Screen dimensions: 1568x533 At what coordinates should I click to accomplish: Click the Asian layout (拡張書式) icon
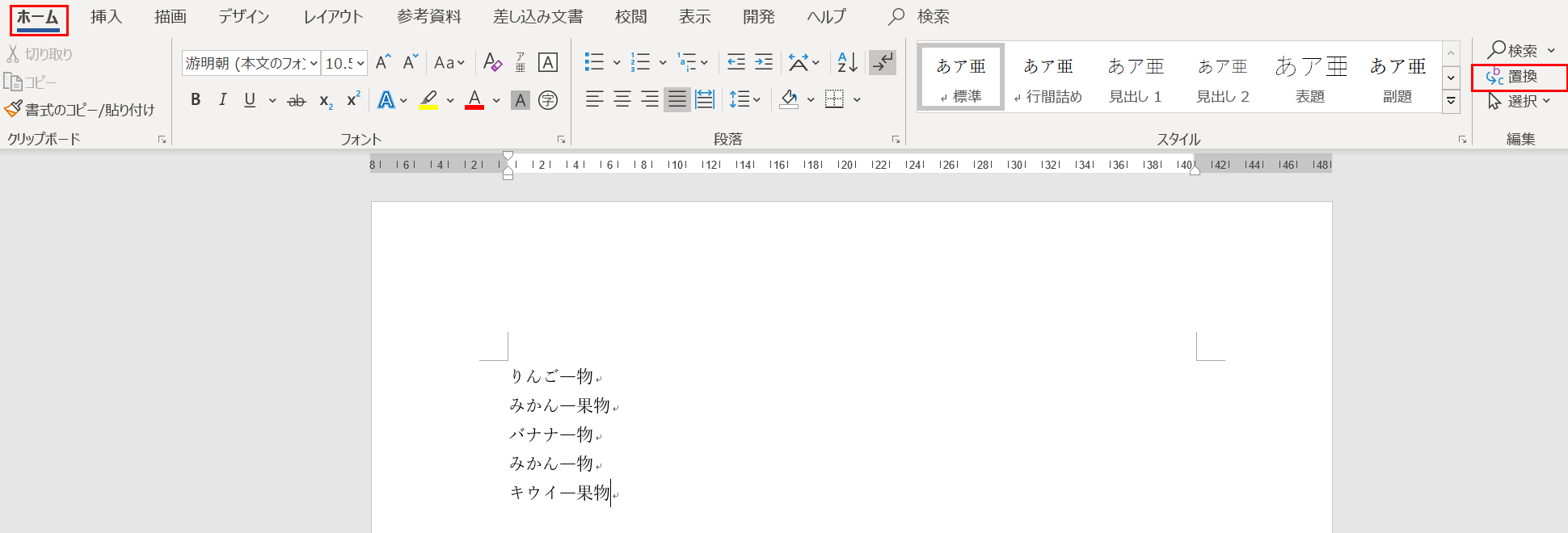point(799,62)
